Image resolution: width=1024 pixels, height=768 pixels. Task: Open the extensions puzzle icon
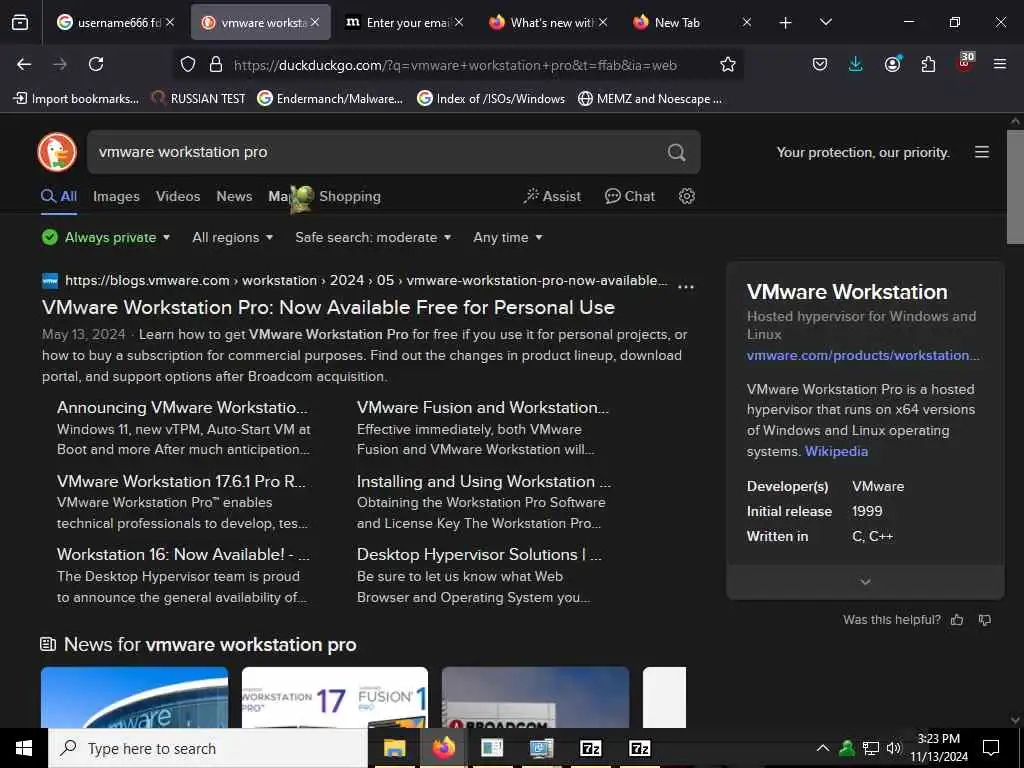[x=928, y=64]
